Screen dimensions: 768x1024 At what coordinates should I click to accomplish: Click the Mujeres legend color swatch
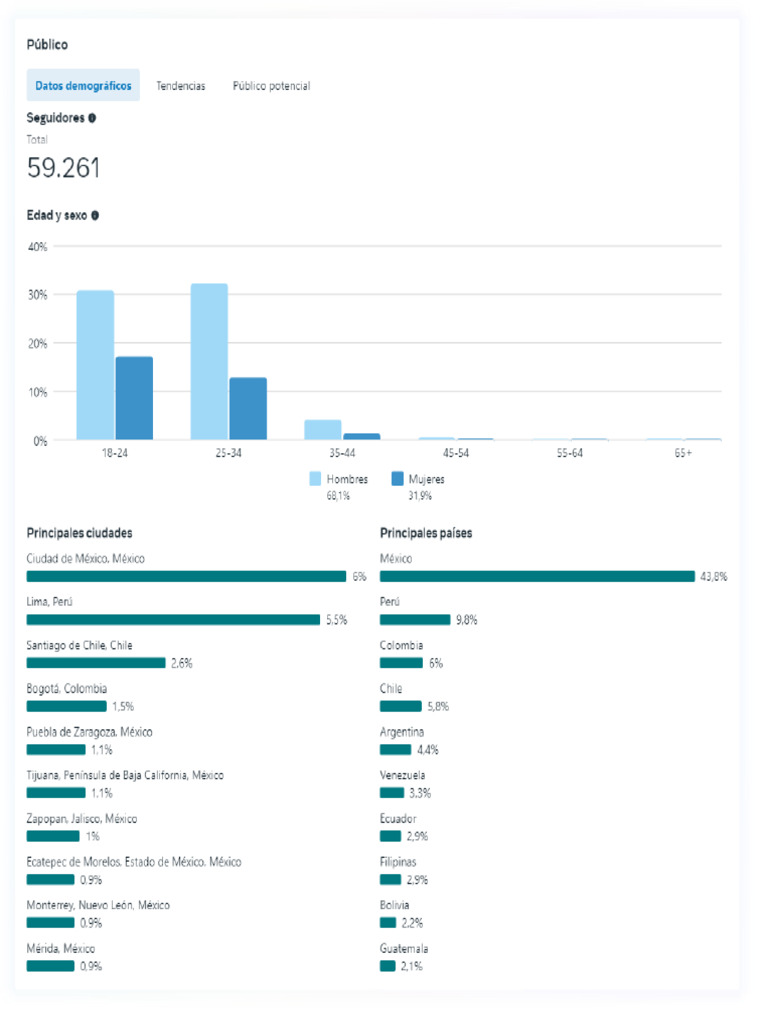[x=397, y=479]
